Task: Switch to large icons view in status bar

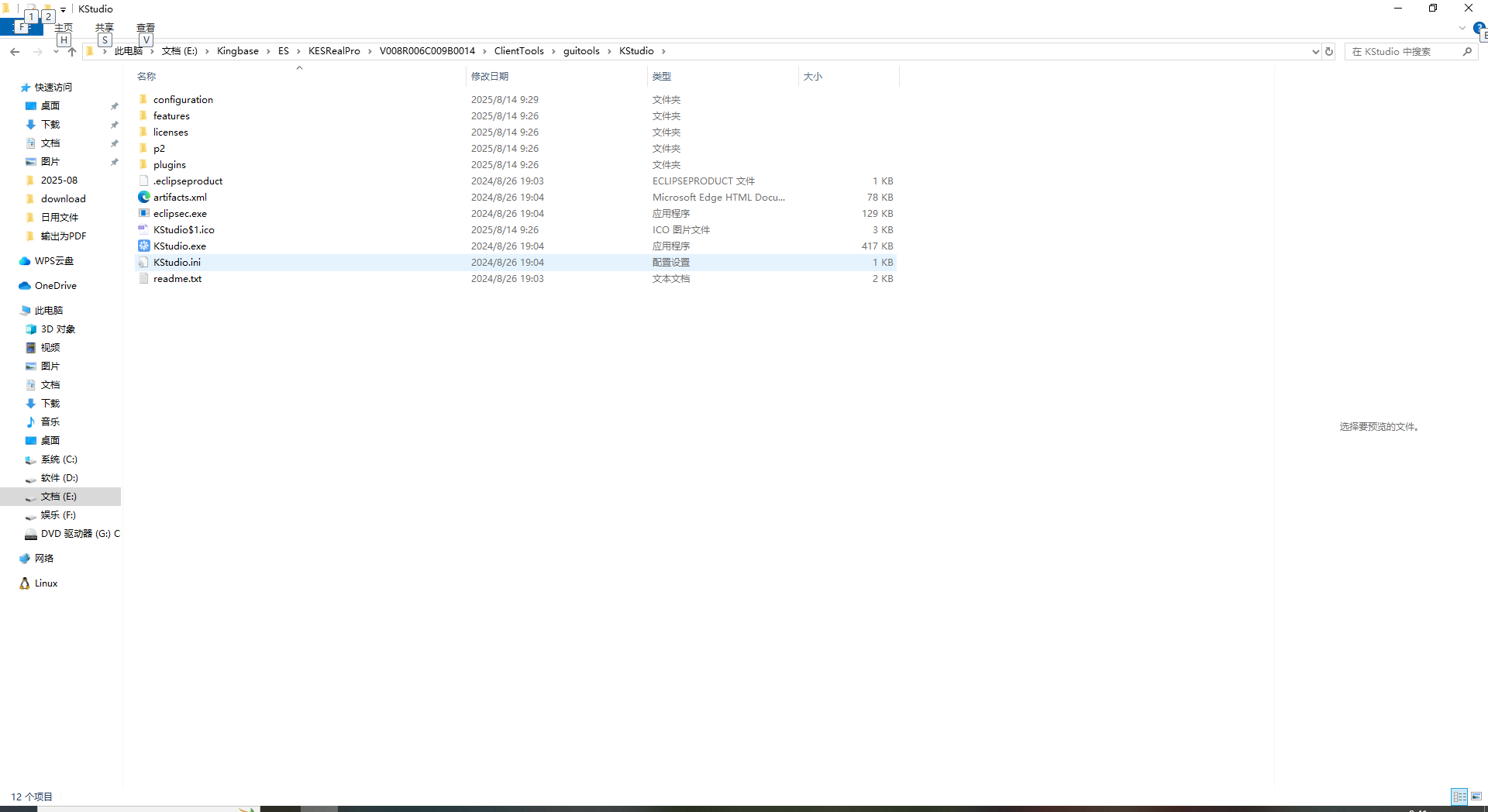Action: tap(1476, 797)
